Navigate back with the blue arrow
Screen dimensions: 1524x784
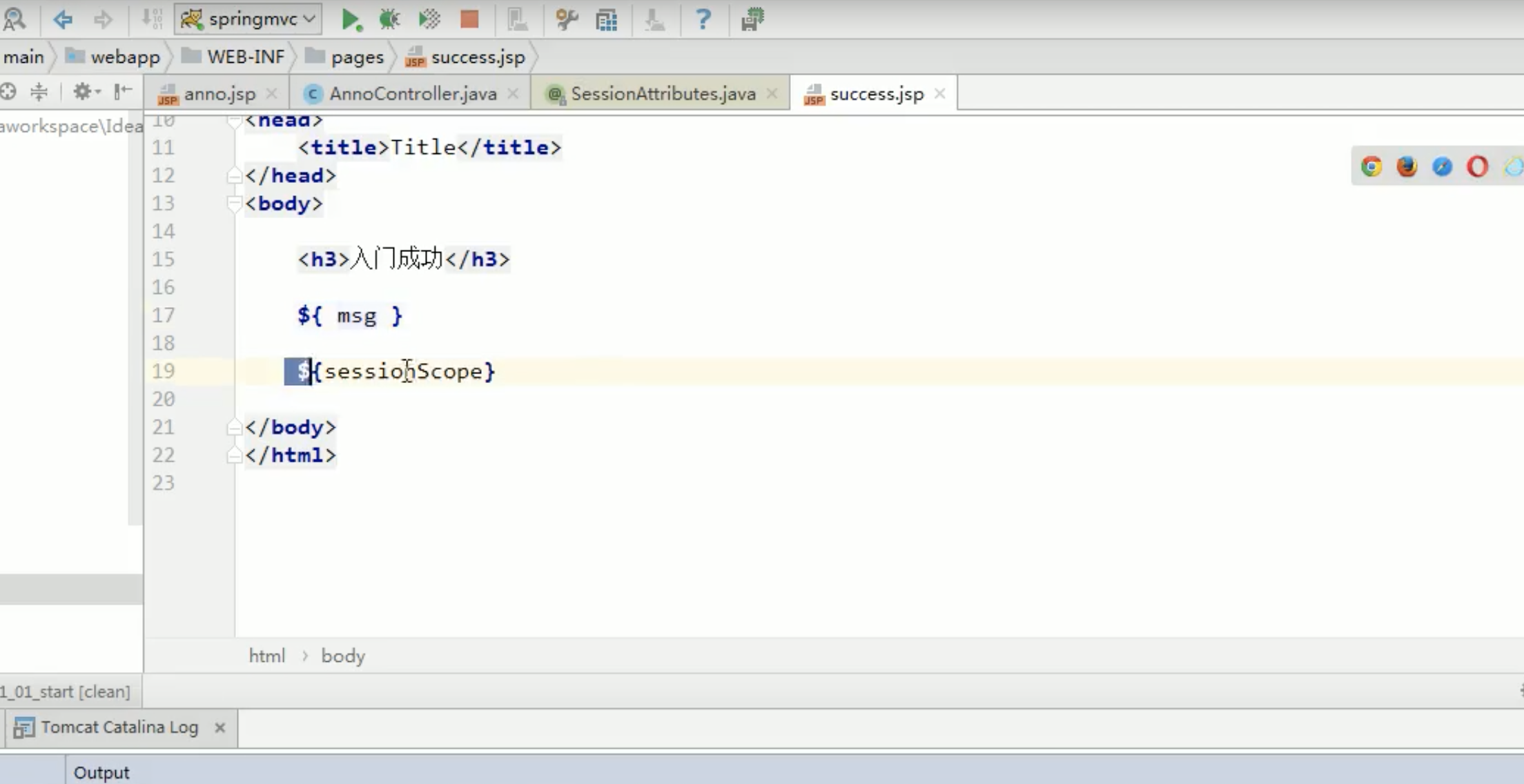(x=63, y=19)
